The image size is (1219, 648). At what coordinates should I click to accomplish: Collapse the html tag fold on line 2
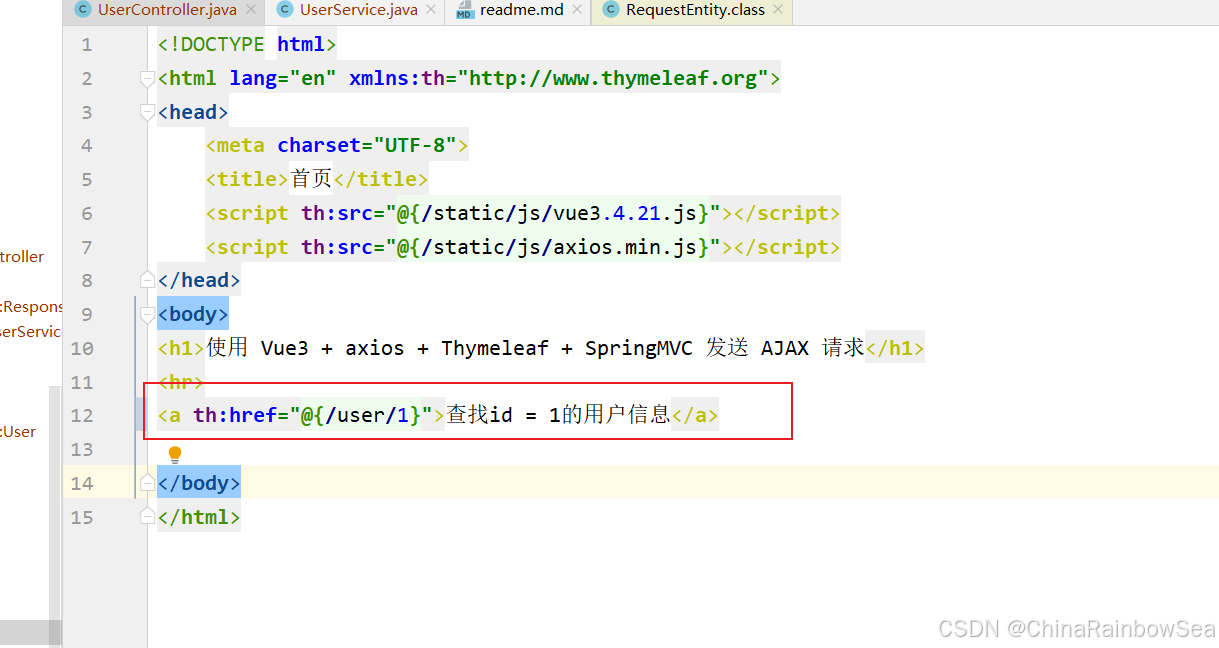click(148, 79)
